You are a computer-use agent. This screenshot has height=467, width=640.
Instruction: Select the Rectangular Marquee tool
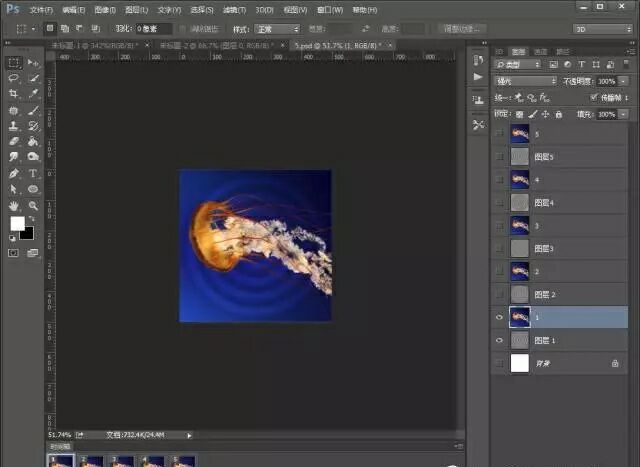pos(14,62)
